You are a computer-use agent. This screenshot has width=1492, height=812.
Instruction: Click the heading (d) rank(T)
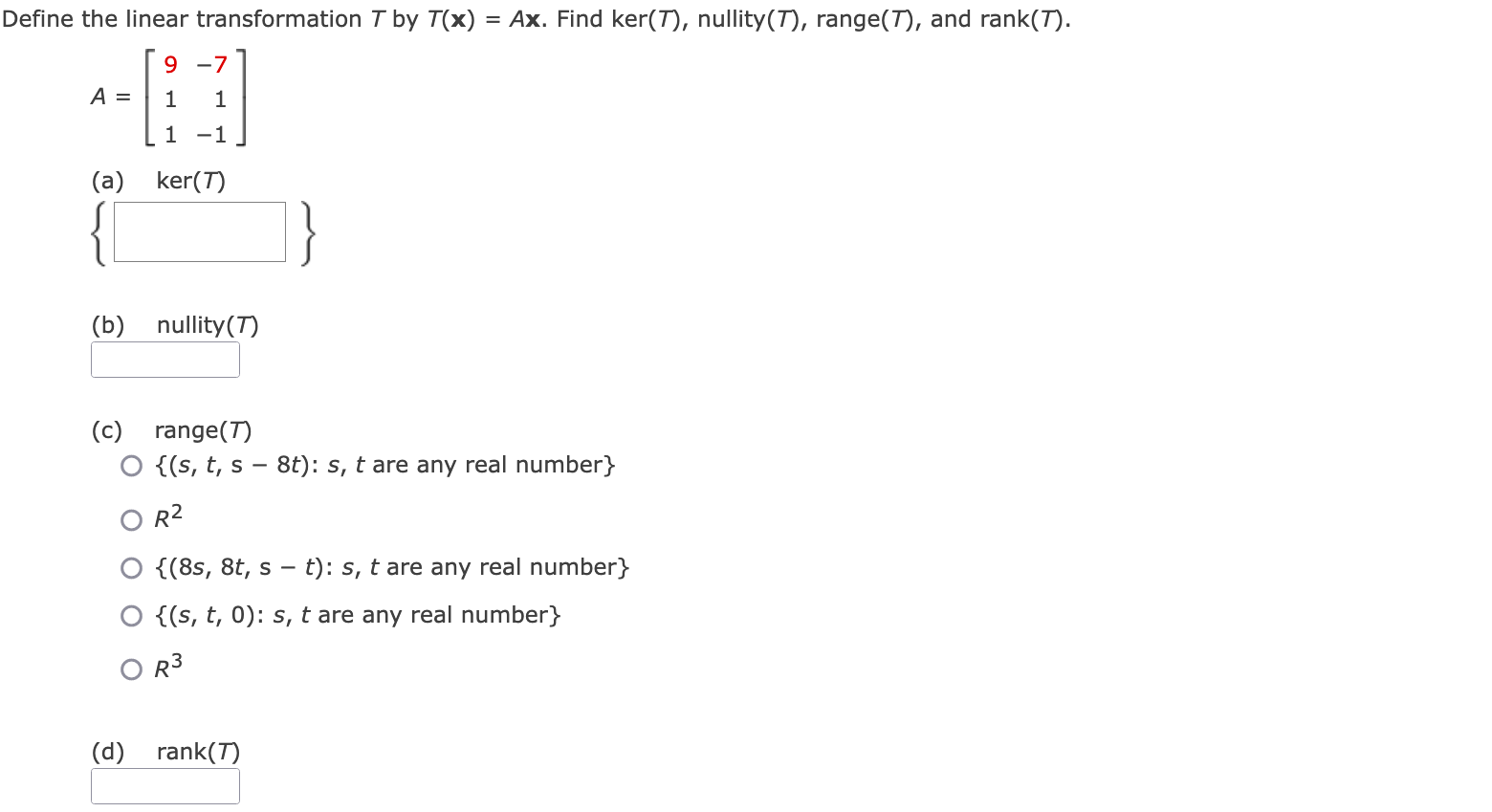click(x=165, y=752)
